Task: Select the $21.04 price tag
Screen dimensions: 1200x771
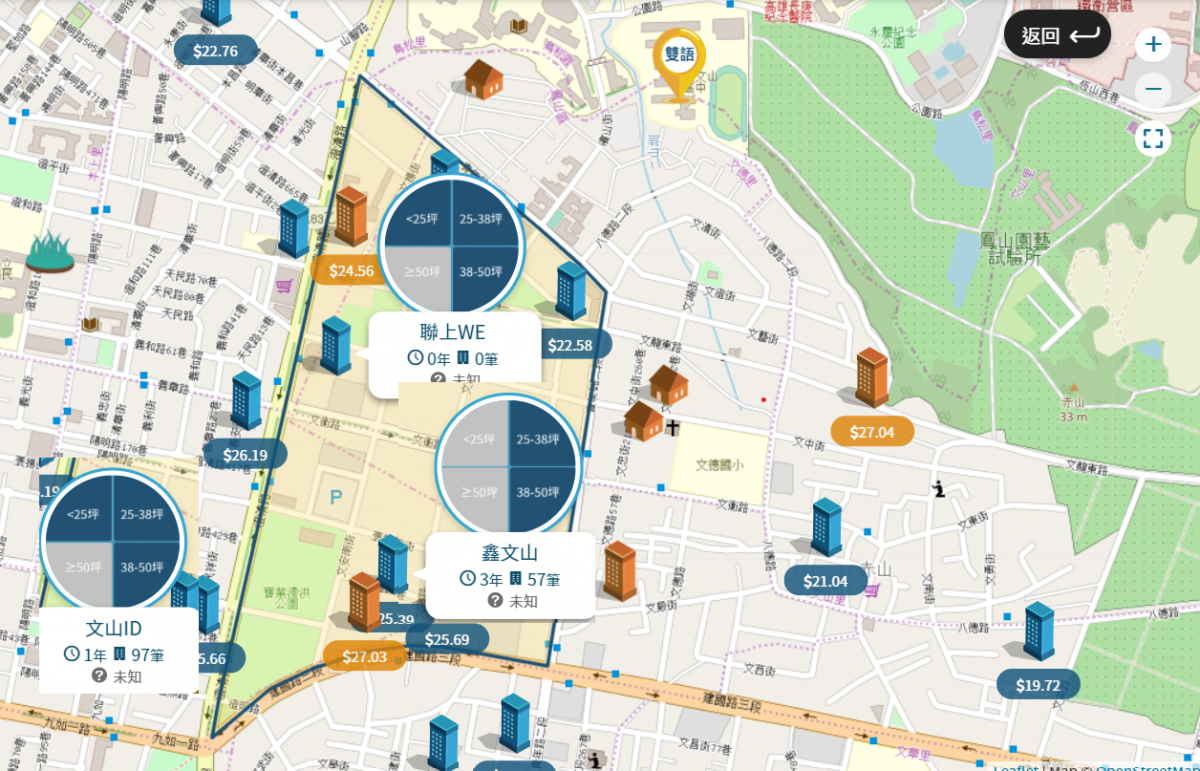Action: (825, 581)
